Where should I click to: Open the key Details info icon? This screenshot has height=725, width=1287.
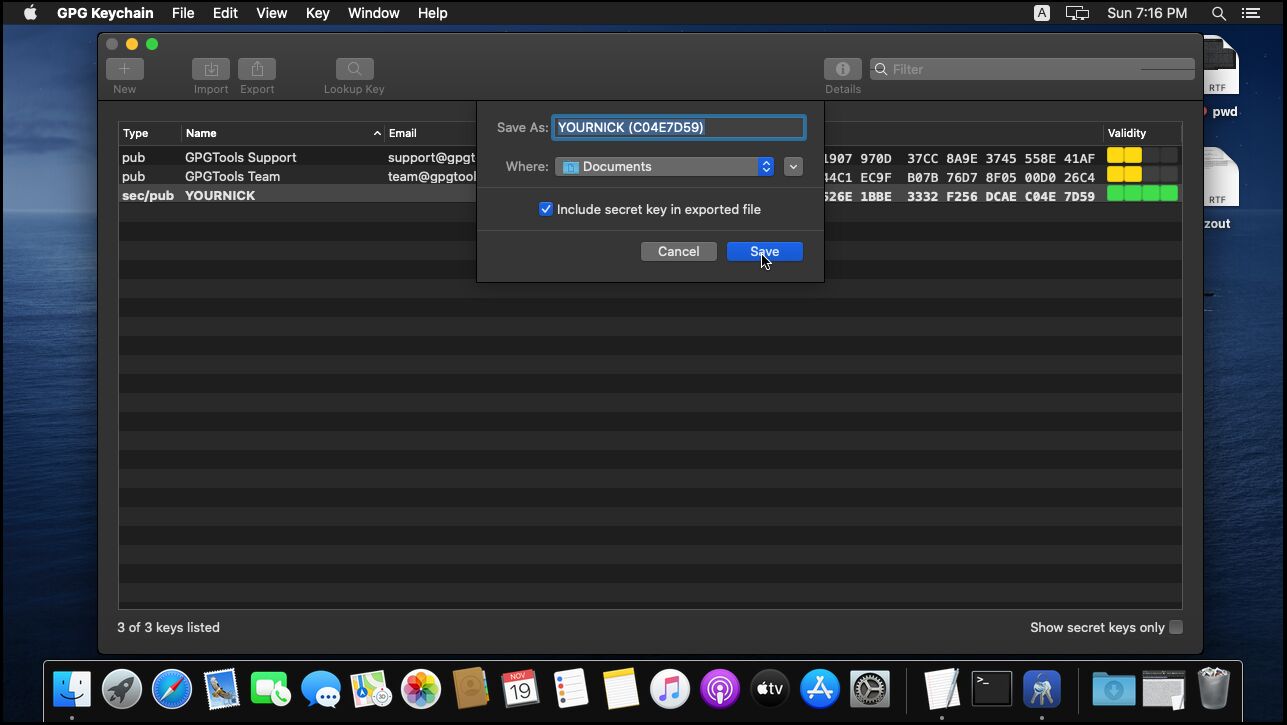coord(842,69)
